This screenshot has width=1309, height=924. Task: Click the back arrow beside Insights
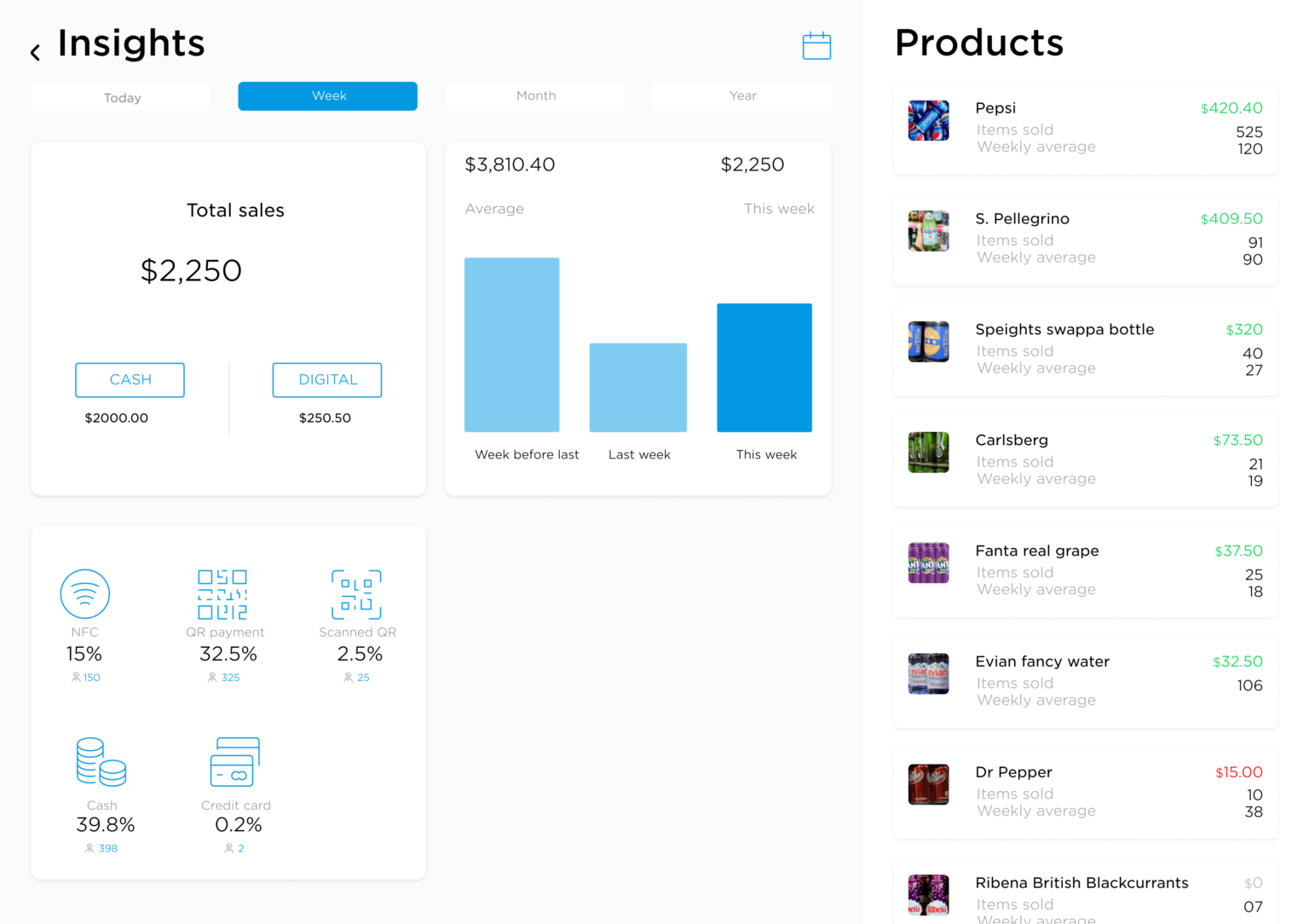click(x=34, y=51)
